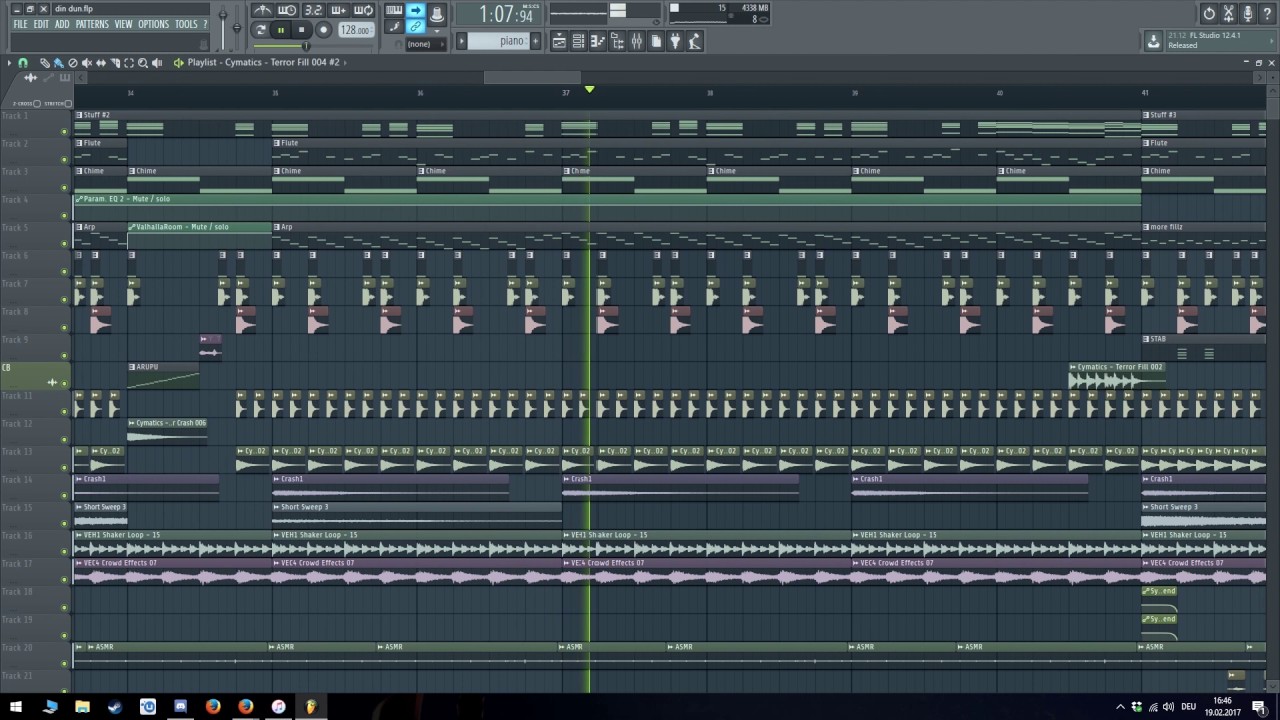Screen dimensions: 1280x720
Task: Click the audio editor scissors icon
Action: 1229,13
